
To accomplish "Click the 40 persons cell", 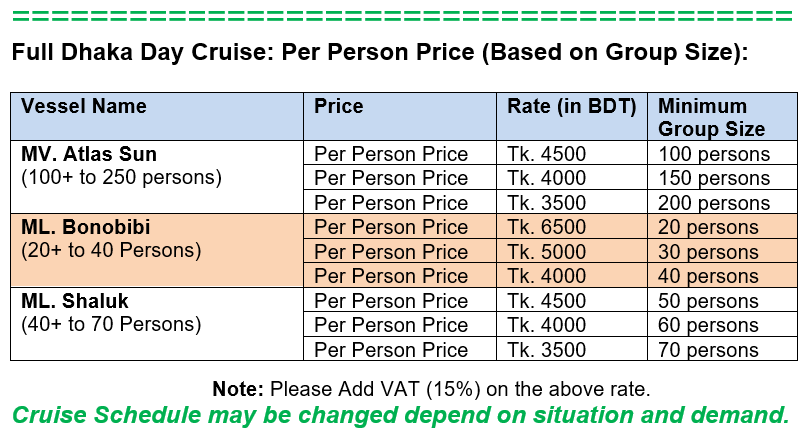I will (x=722, y=276).
